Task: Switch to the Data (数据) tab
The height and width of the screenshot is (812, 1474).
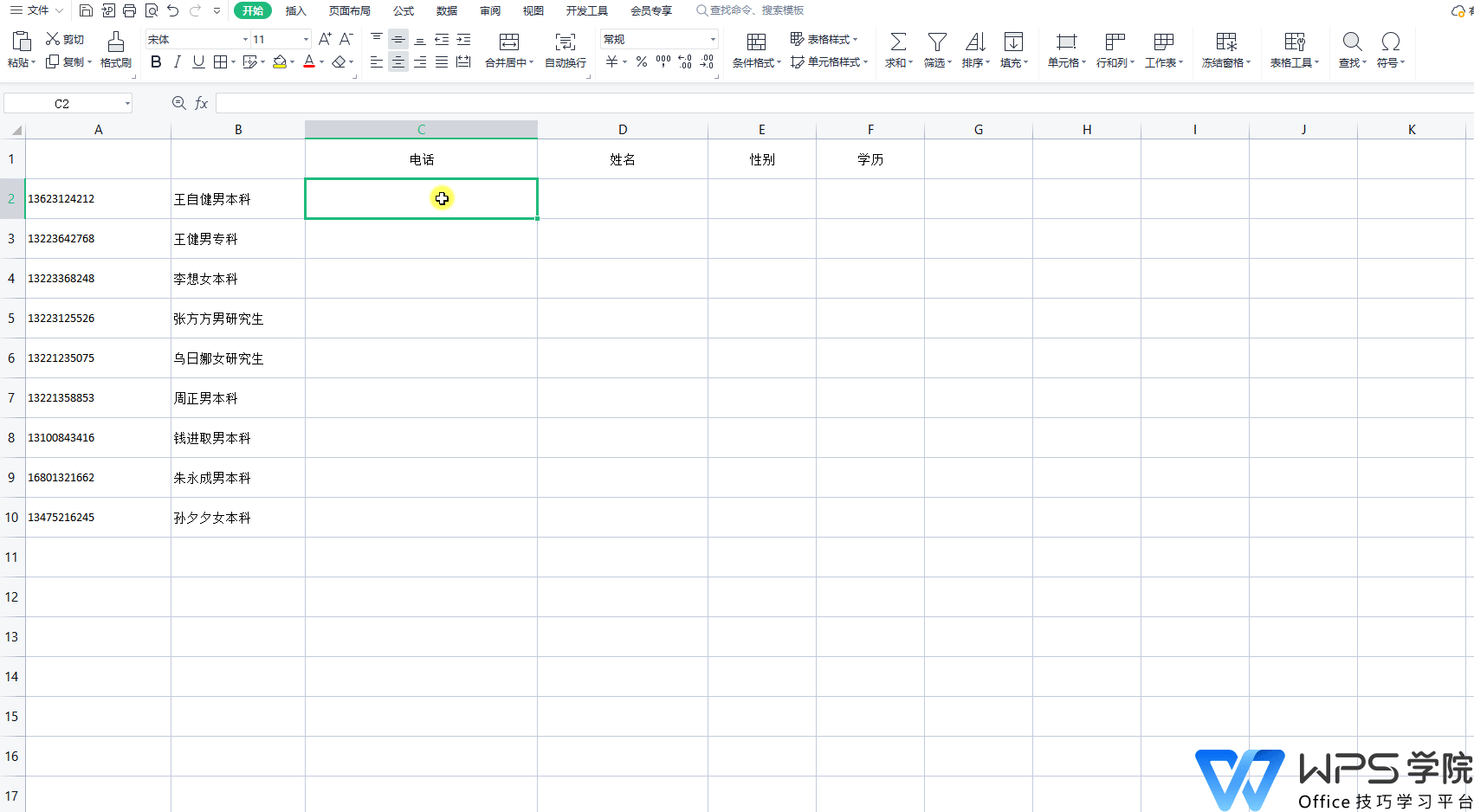Action: pyautogui.click(x=447, y=10)
